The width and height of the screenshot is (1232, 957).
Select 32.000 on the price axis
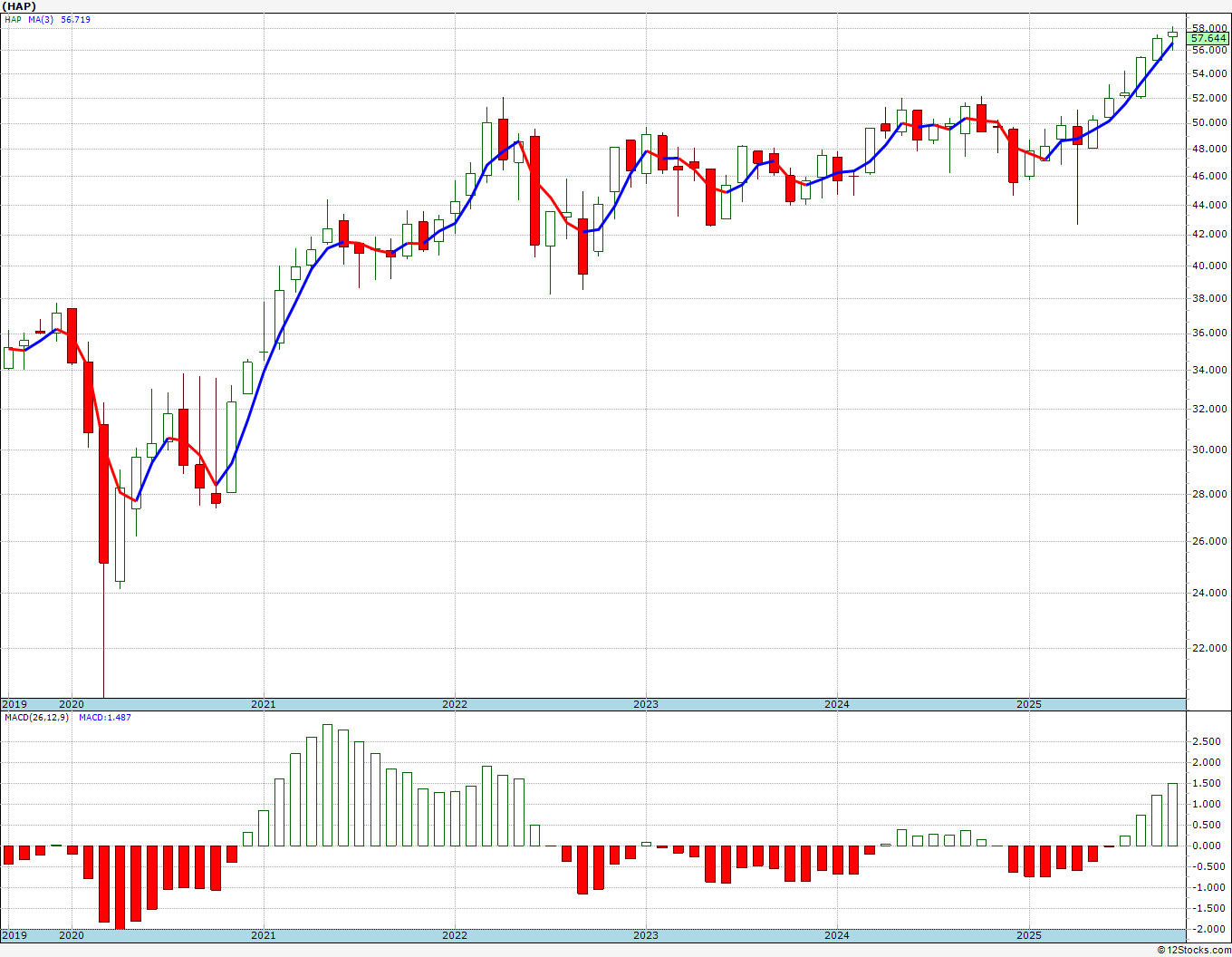click(1210, 409)
